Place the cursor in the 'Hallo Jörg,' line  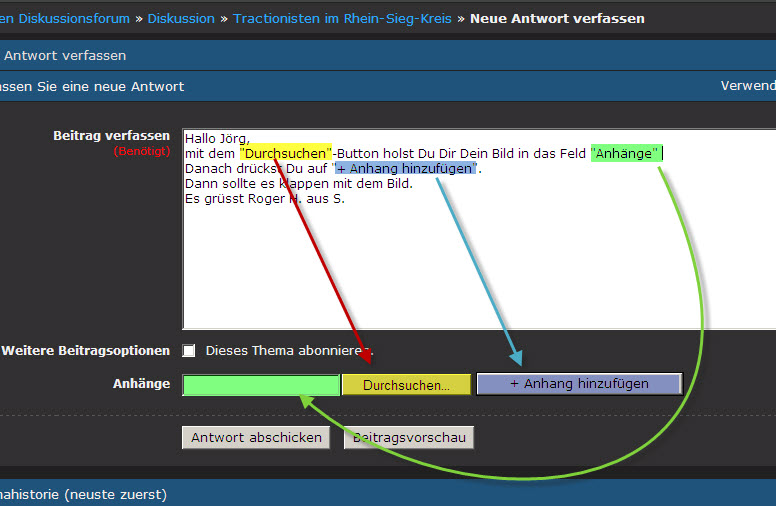point(217,138)
